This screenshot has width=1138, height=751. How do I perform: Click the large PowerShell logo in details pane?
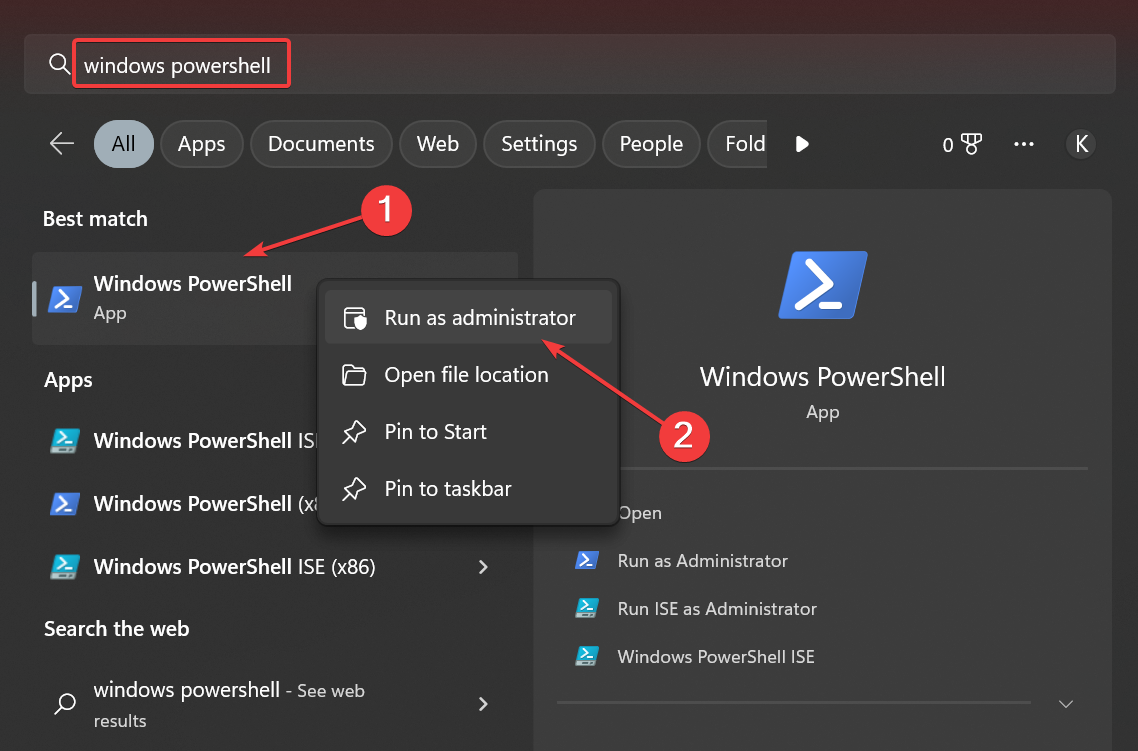click(822, 285)
